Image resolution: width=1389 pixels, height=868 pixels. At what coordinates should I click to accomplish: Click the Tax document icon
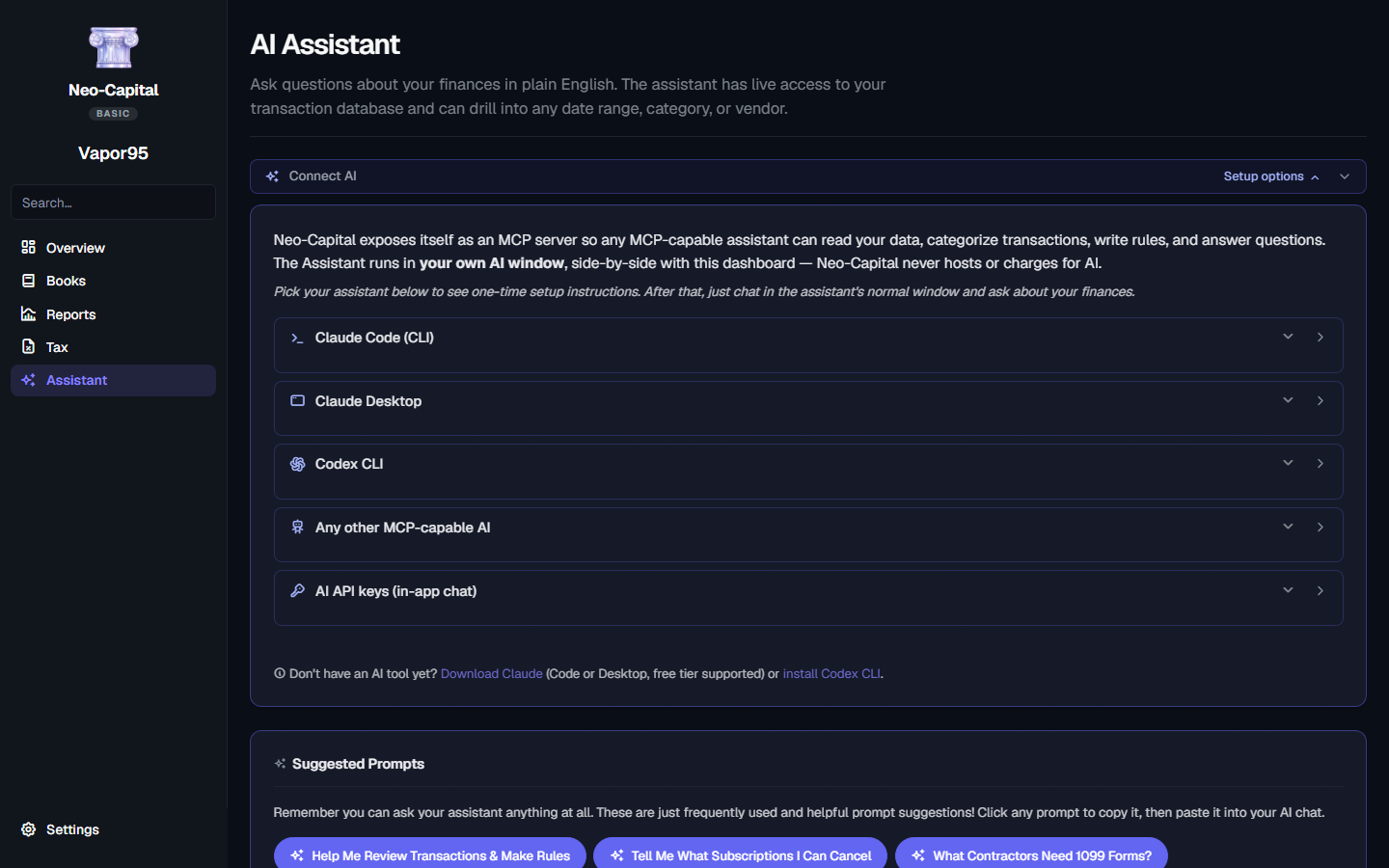[29, 346]
